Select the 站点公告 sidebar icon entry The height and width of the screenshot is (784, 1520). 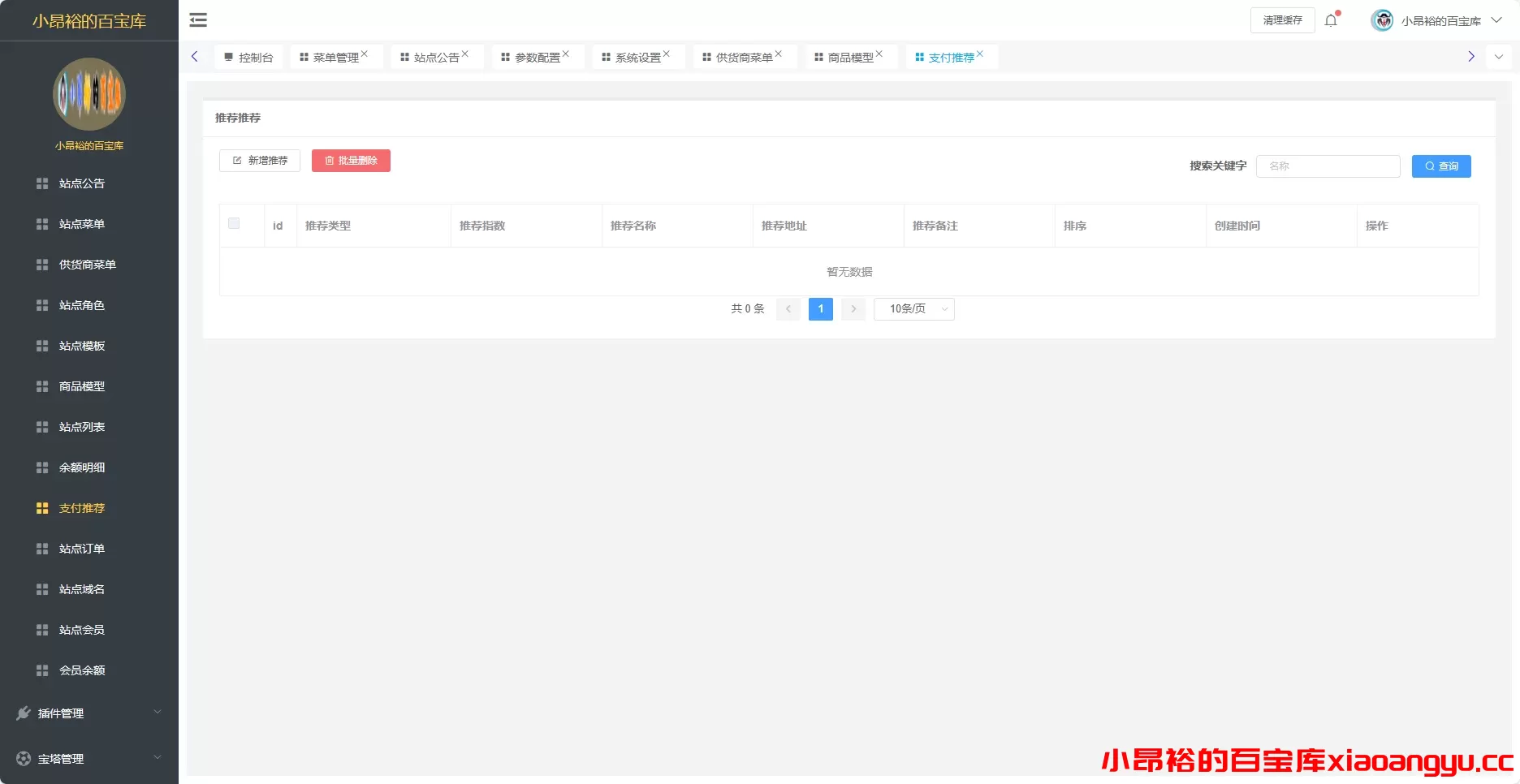click(x=80, y=183)
